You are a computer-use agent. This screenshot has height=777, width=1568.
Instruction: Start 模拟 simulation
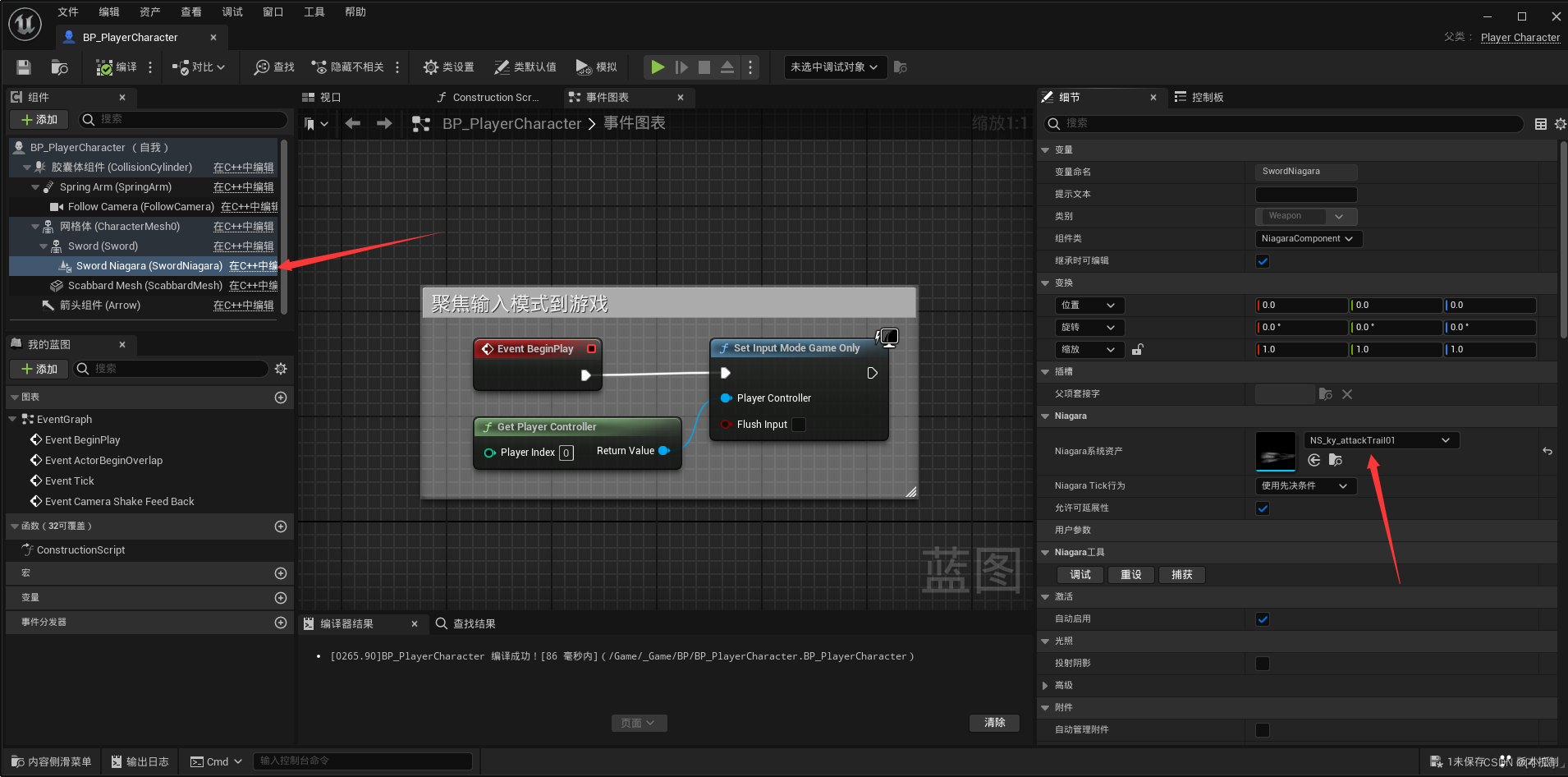597,67
